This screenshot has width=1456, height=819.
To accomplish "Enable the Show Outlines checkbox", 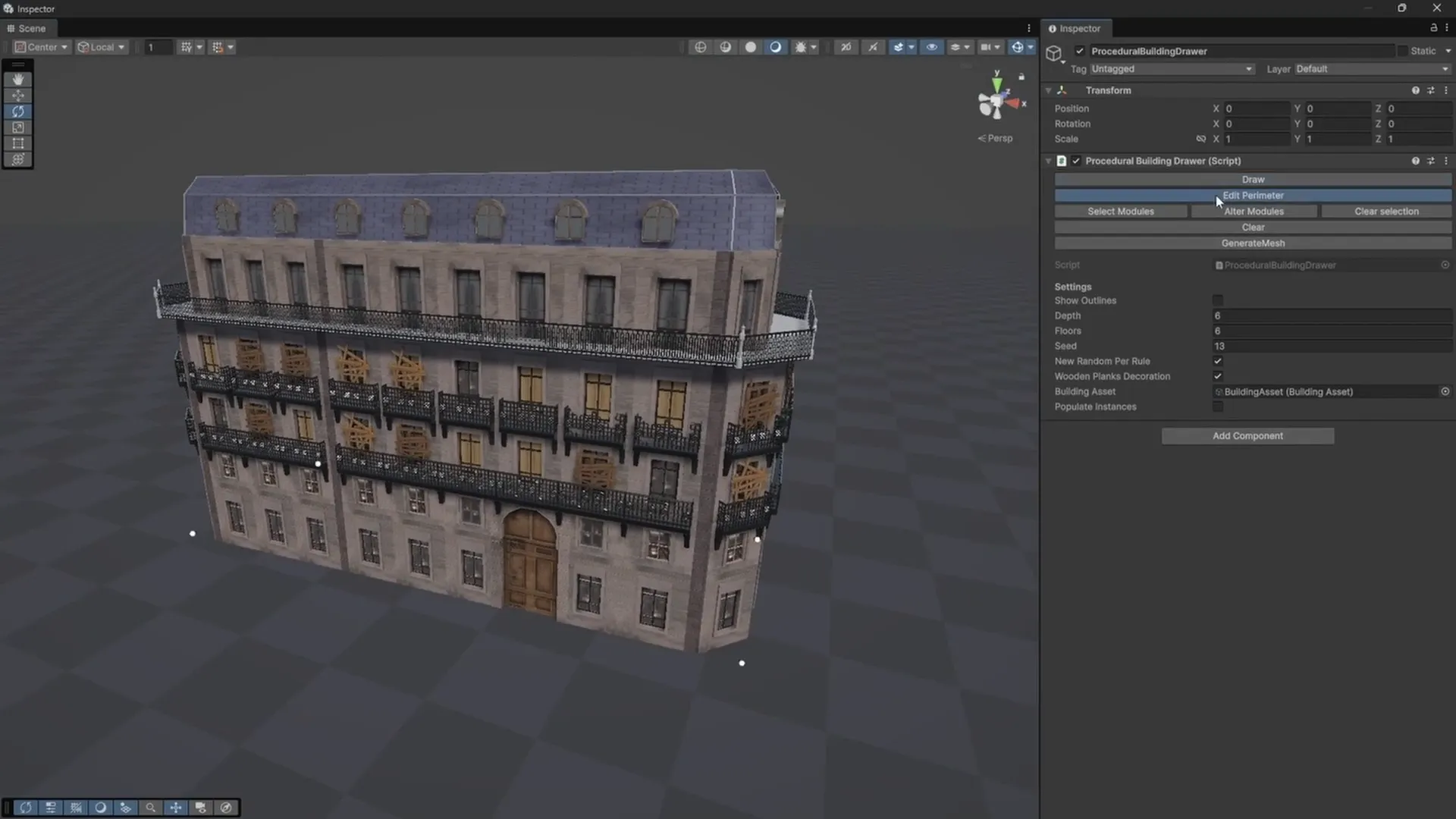I will pyautogui.click(x=1217, y=300).
